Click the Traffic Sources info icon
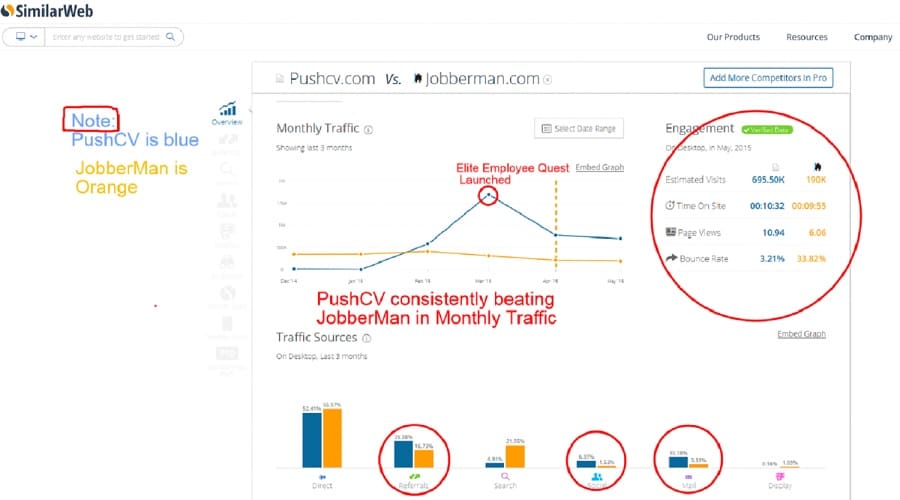This screenshot has height=500, width=900. pyautogui.click(x=367, y=339)
